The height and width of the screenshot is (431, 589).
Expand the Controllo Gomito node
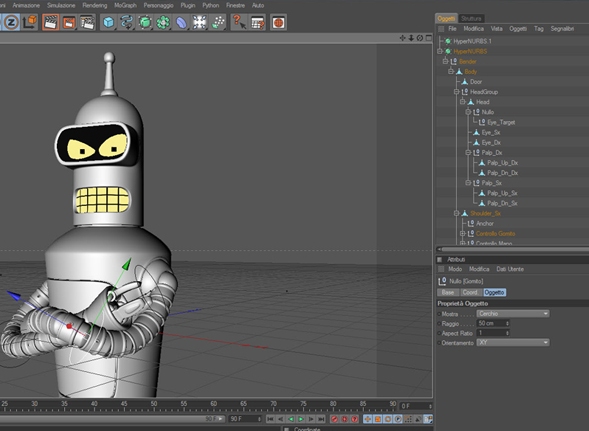point(463,234)
